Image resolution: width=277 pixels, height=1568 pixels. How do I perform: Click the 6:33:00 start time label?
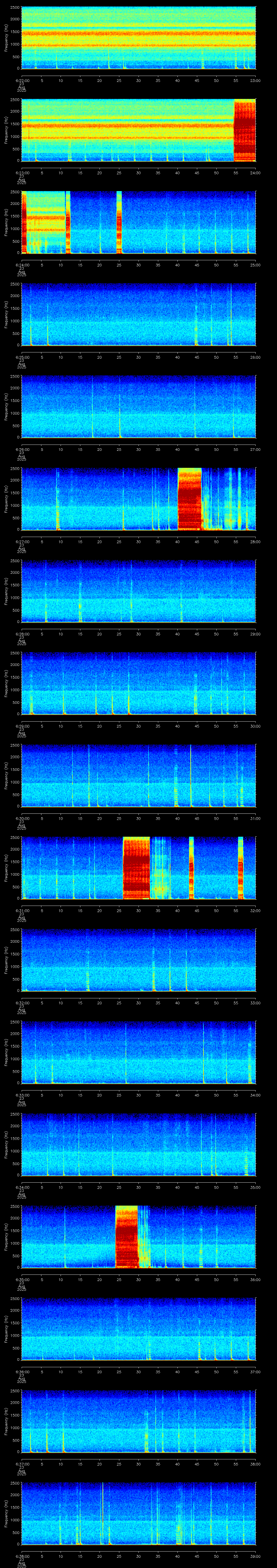(22, 1095)
